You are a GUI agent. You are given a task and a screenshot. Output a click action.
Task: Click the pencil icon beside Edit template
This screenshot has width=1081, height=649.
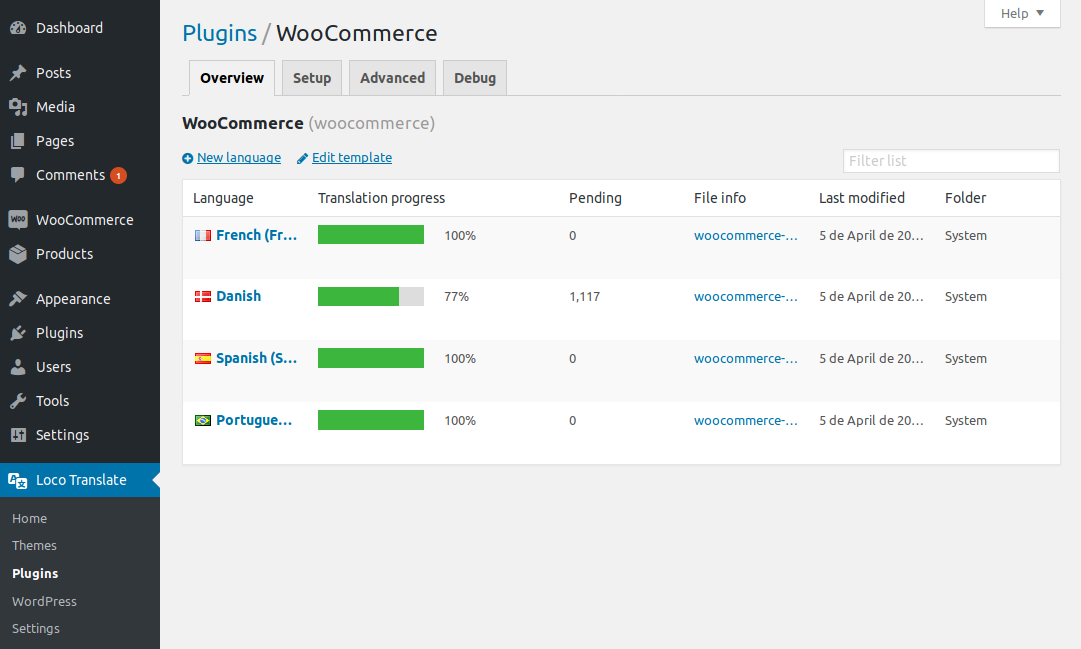302,157
